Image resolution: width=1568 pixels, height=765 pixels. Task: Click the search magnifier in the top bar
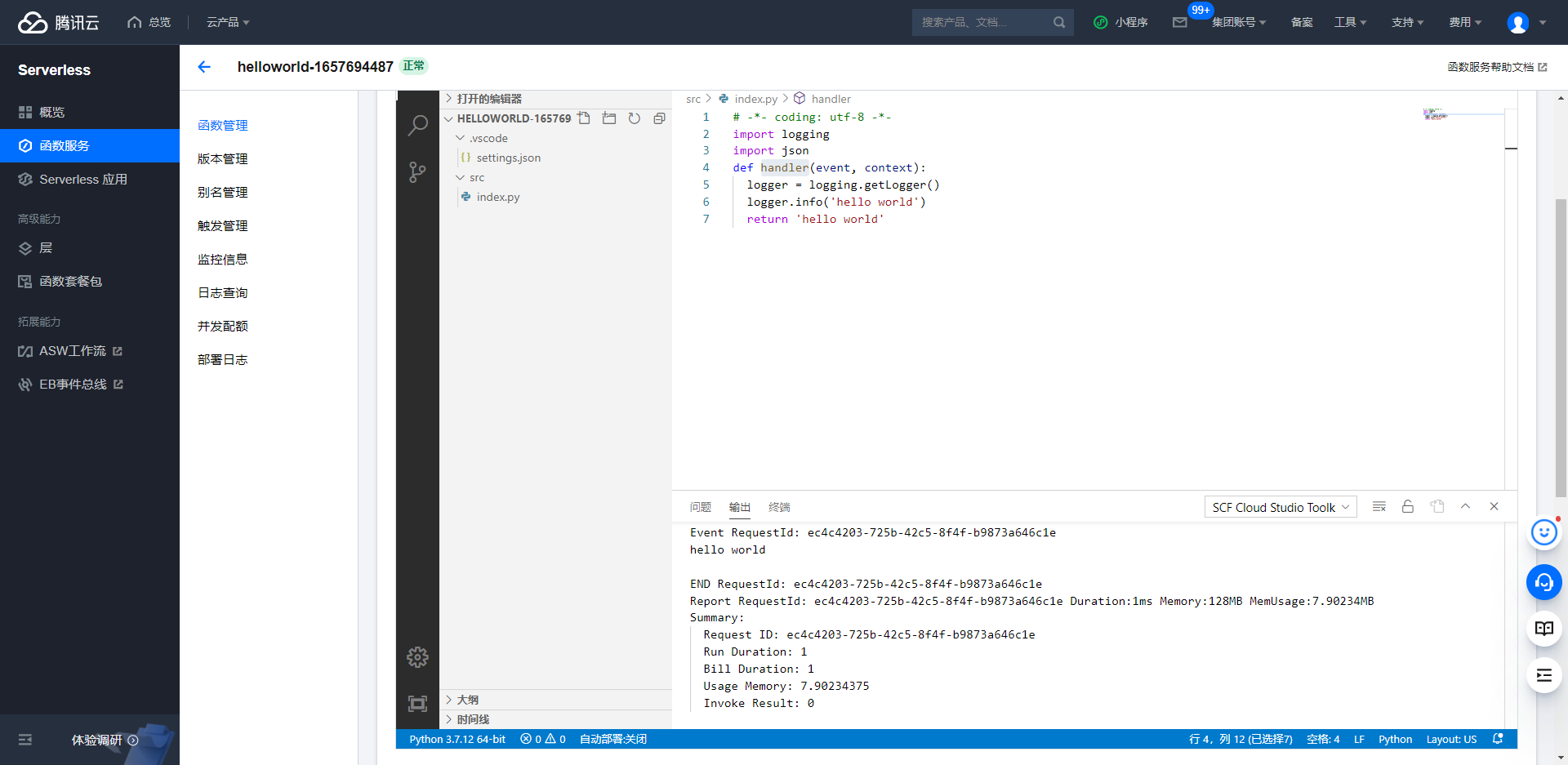point(1059,22)
